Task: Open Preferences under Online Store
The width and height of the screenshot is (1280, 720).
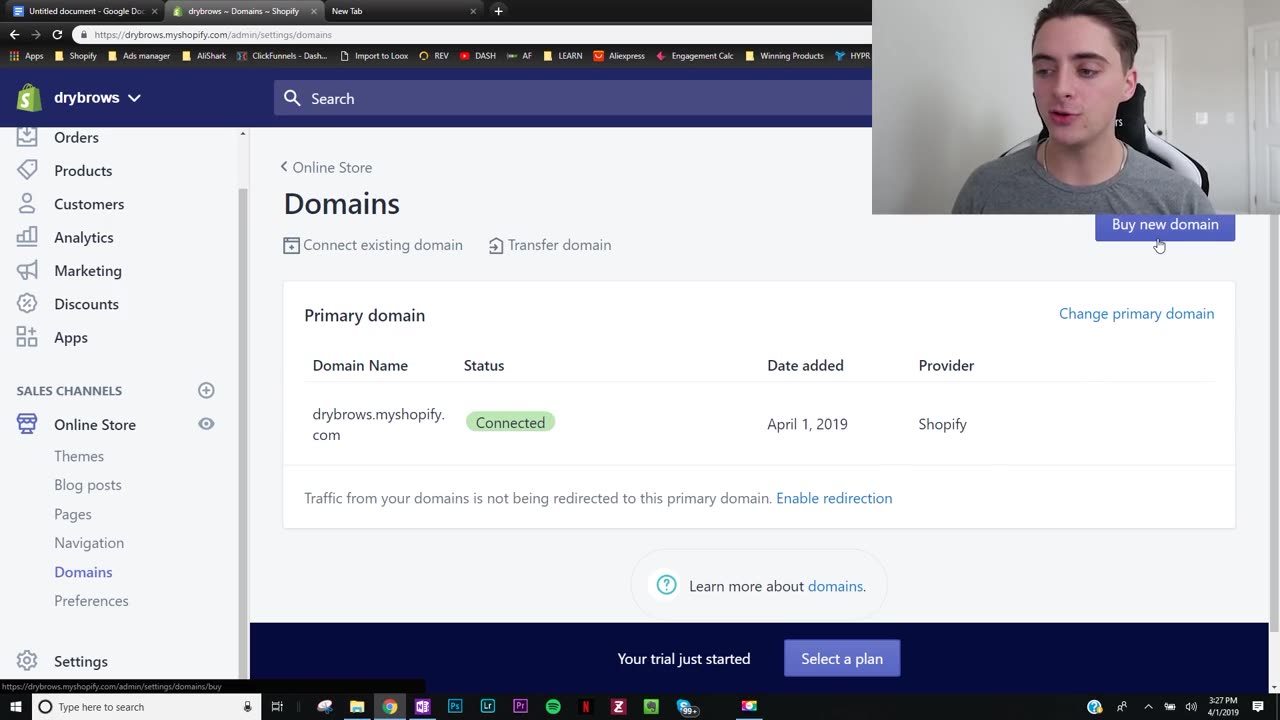Action: (x=91, y=601)
